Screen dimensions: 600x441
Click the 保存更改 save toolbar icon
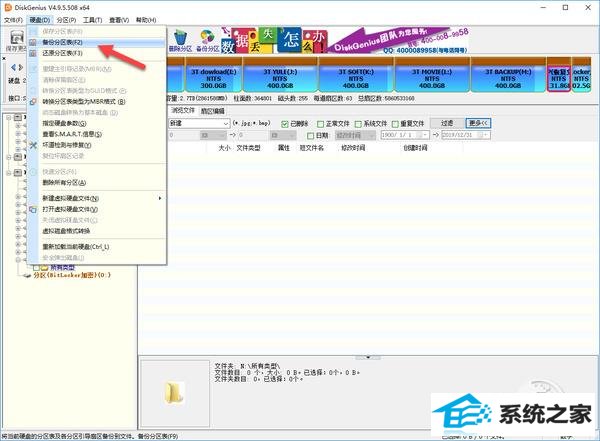point(17,38)
